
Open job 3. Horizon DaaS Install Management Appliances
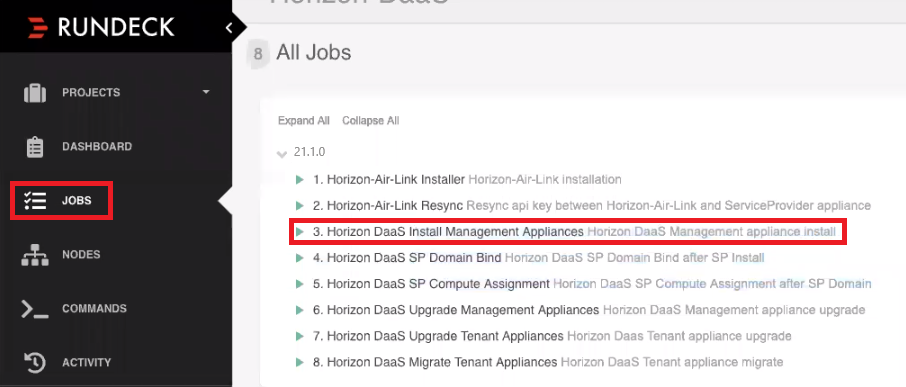pyautogui.click(x=448, y=232)
